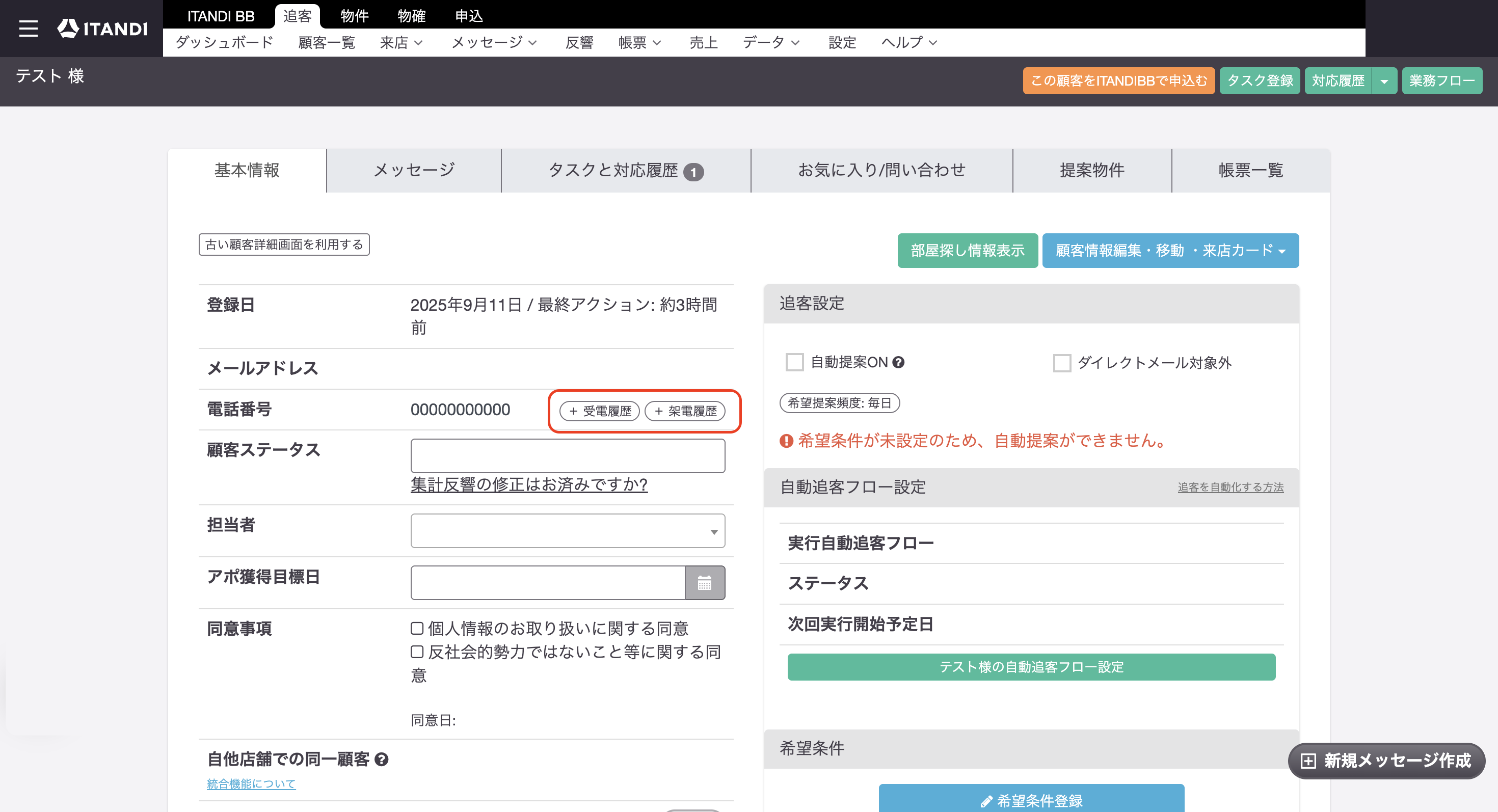Click 古い顧客詳細画面を利用する button

click(x=284, y=245)
